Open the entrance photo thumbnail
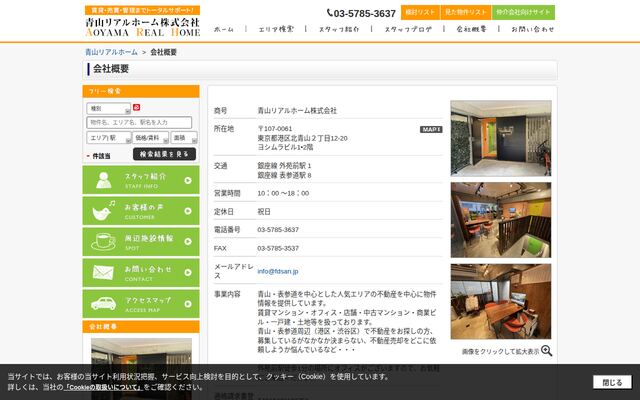The height and width of the screenshot is (400, 640). tap(501, 138)
